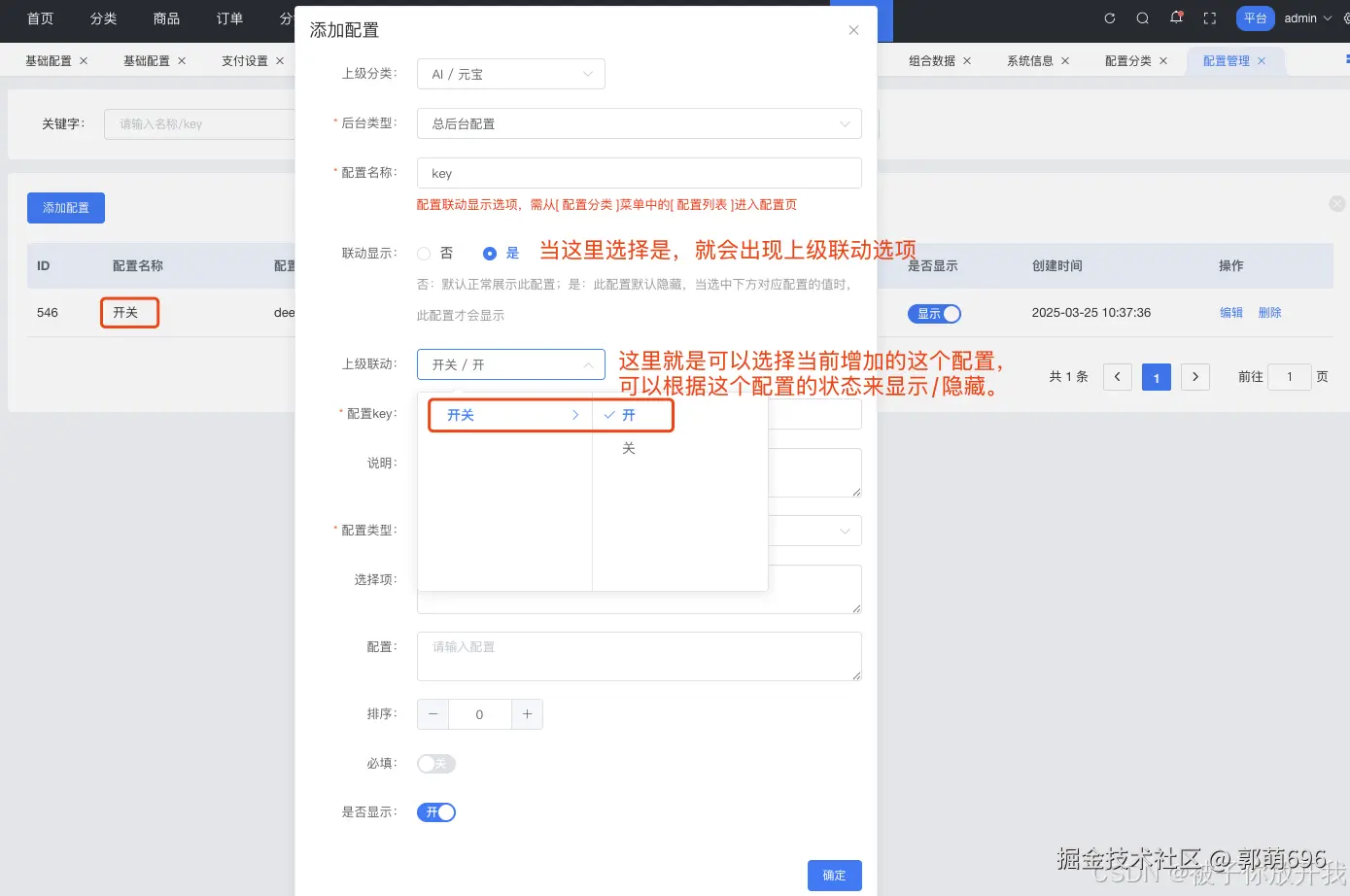The width and height of the screenshot is (1350, 896).
Task: Close the 配置分类 tab with its X
Action: pos(1163,60)
